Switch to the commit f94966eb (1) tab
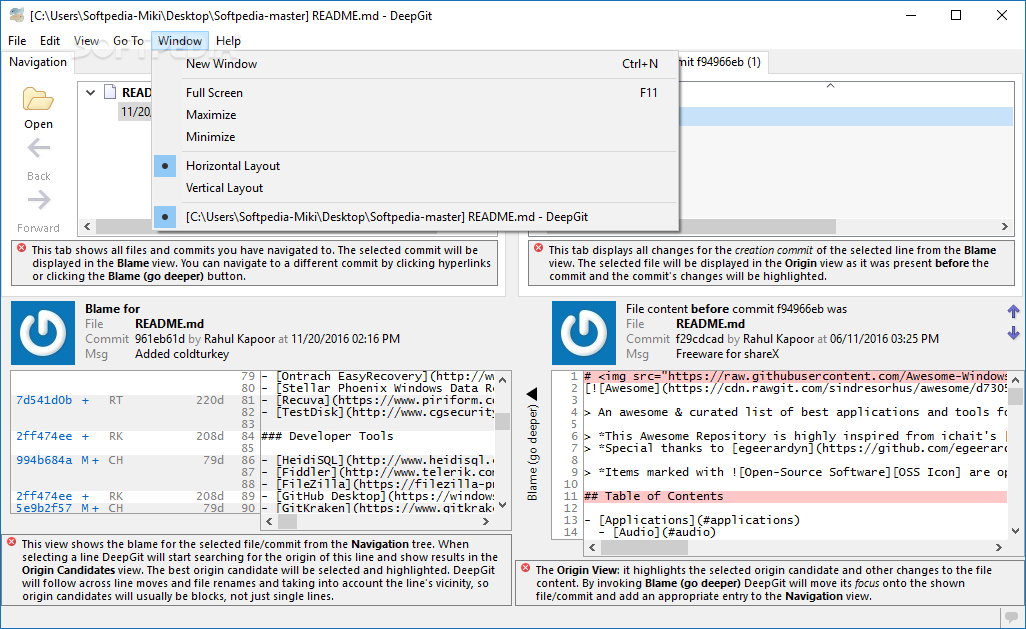The image size is (1026, 629). pyautogui.click(x=723, y=62)
